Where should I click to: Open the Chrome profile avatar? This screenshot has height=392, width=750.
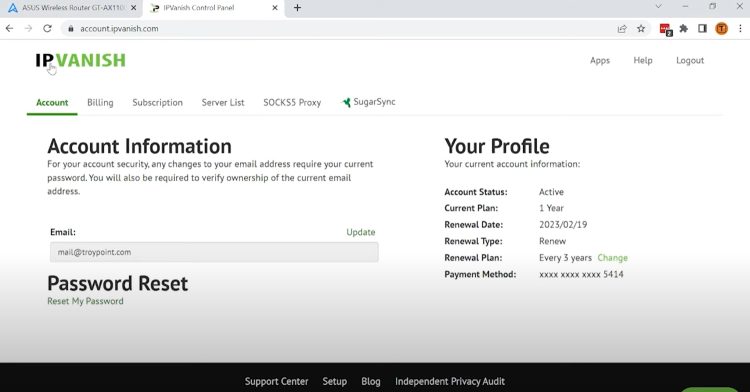click(721, 29)
